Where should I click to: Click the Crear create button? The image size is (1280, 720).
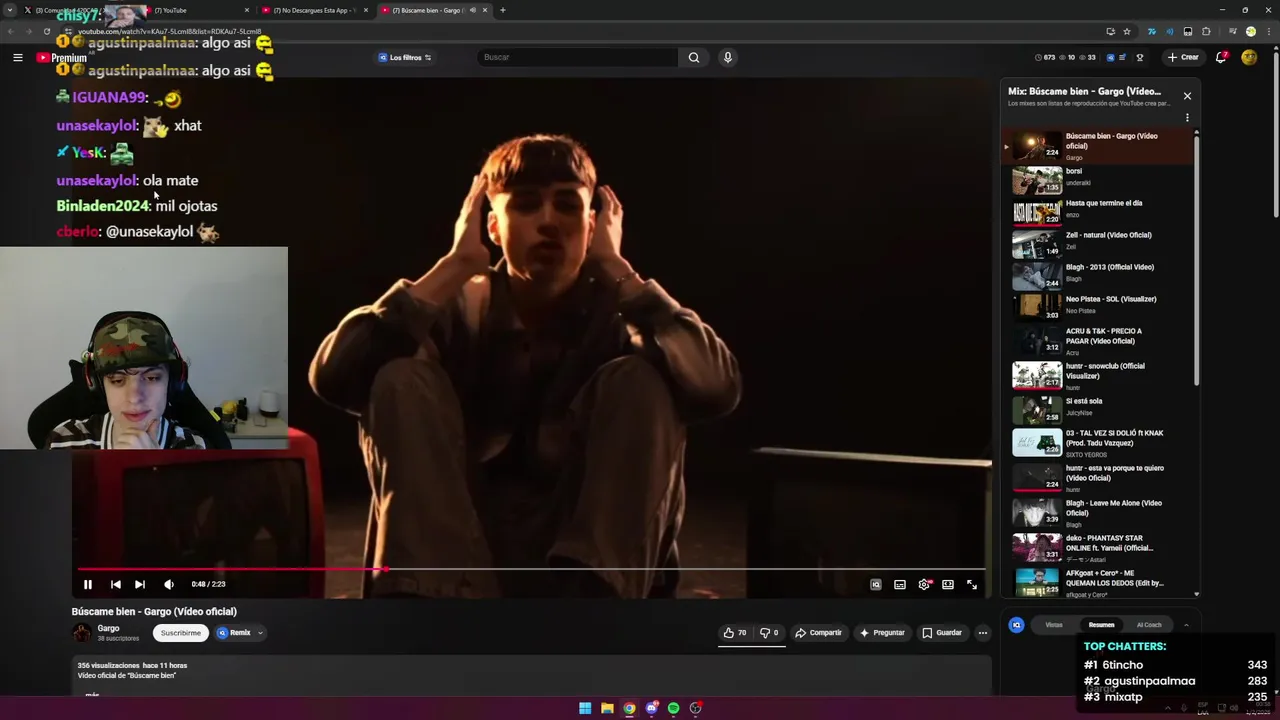pos(1183,57)
